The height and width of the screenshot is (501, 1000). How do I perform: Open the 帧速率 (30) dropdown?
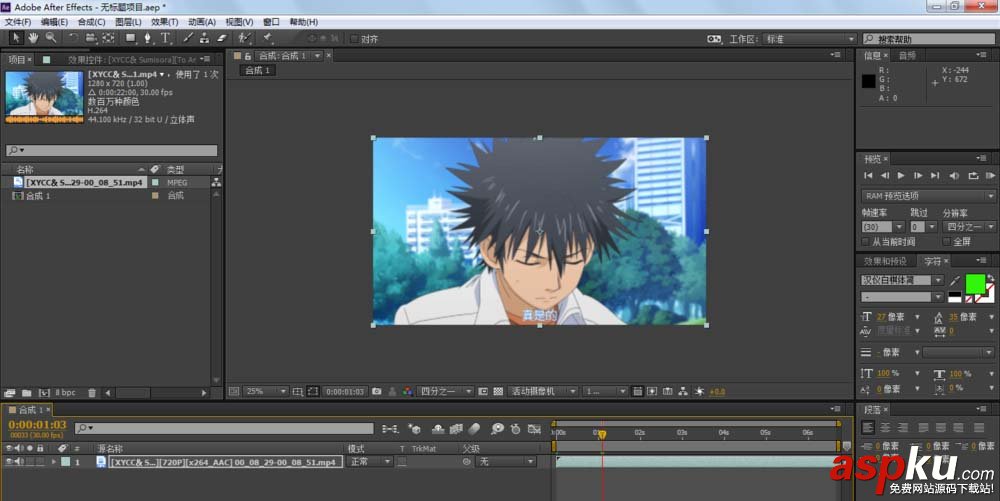tap(883, 227)
